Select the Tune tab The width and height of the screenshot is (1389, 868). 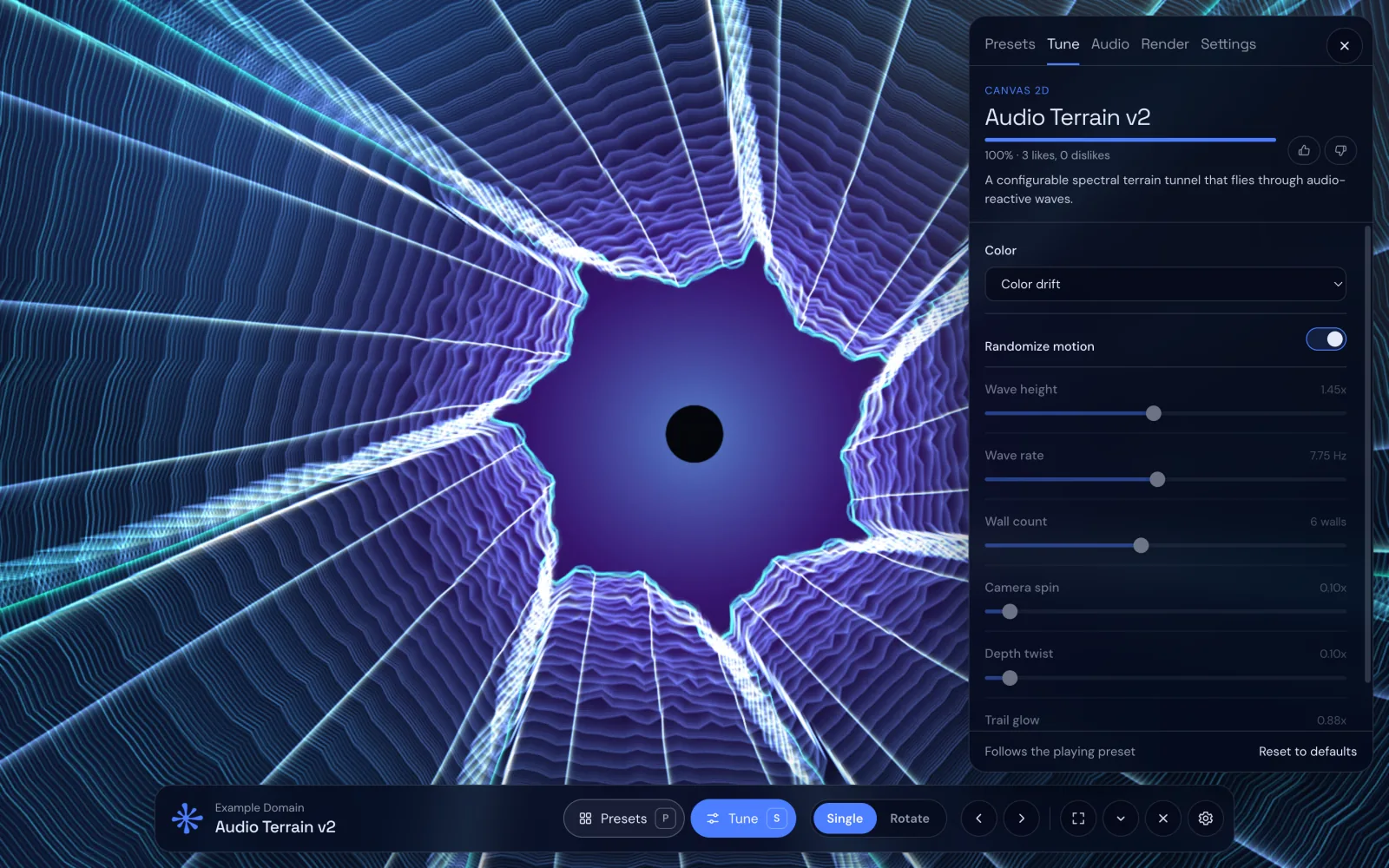click(x=1063, y=43)
